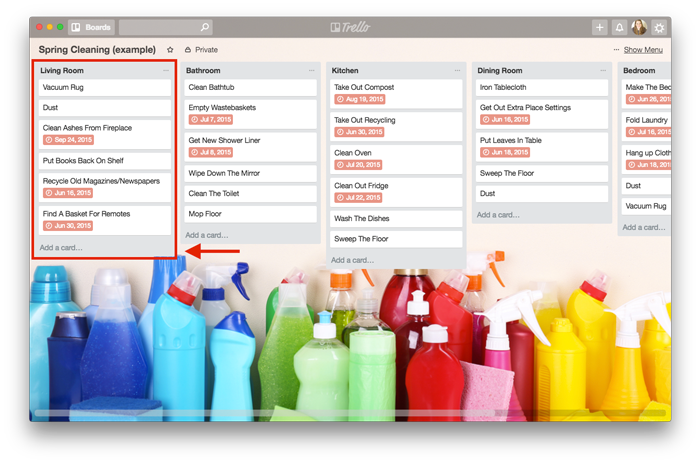700x463 pixels.
Task: Open the Clean Oven card
Action: pos(396,159)
